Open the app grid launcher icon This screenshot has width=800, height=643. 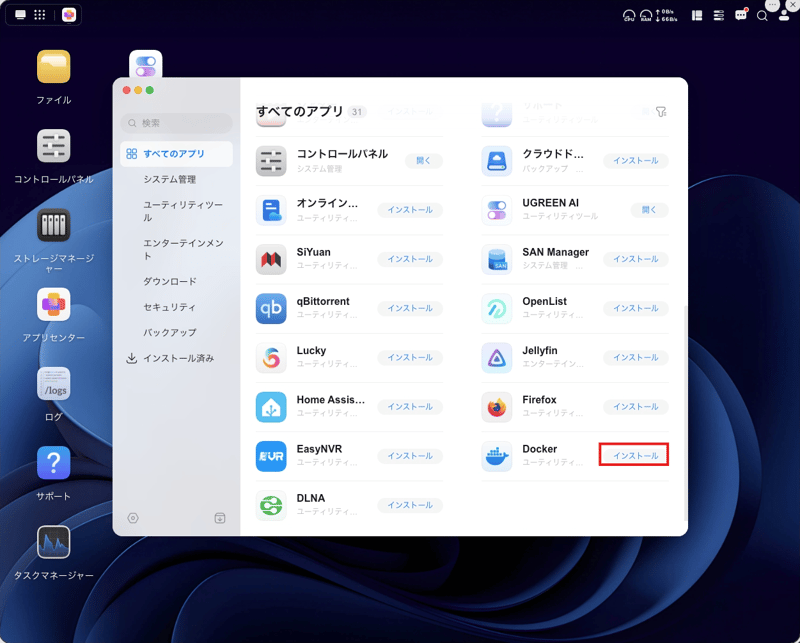click(40, 14)
